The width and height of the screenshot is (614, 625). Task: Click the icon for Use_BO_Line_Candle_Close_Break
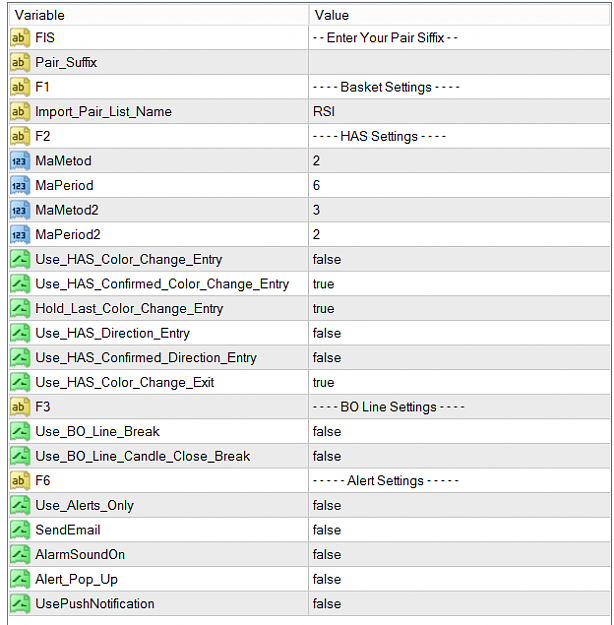(x=20, y=456)
